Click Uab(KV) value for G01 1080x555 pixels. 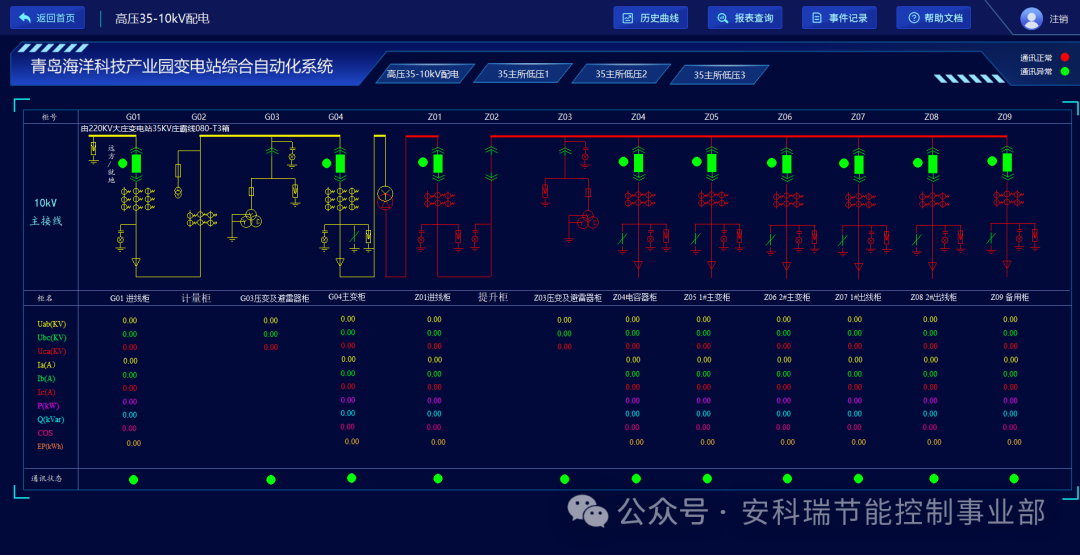pyautogui.click(x=129, y=320)
